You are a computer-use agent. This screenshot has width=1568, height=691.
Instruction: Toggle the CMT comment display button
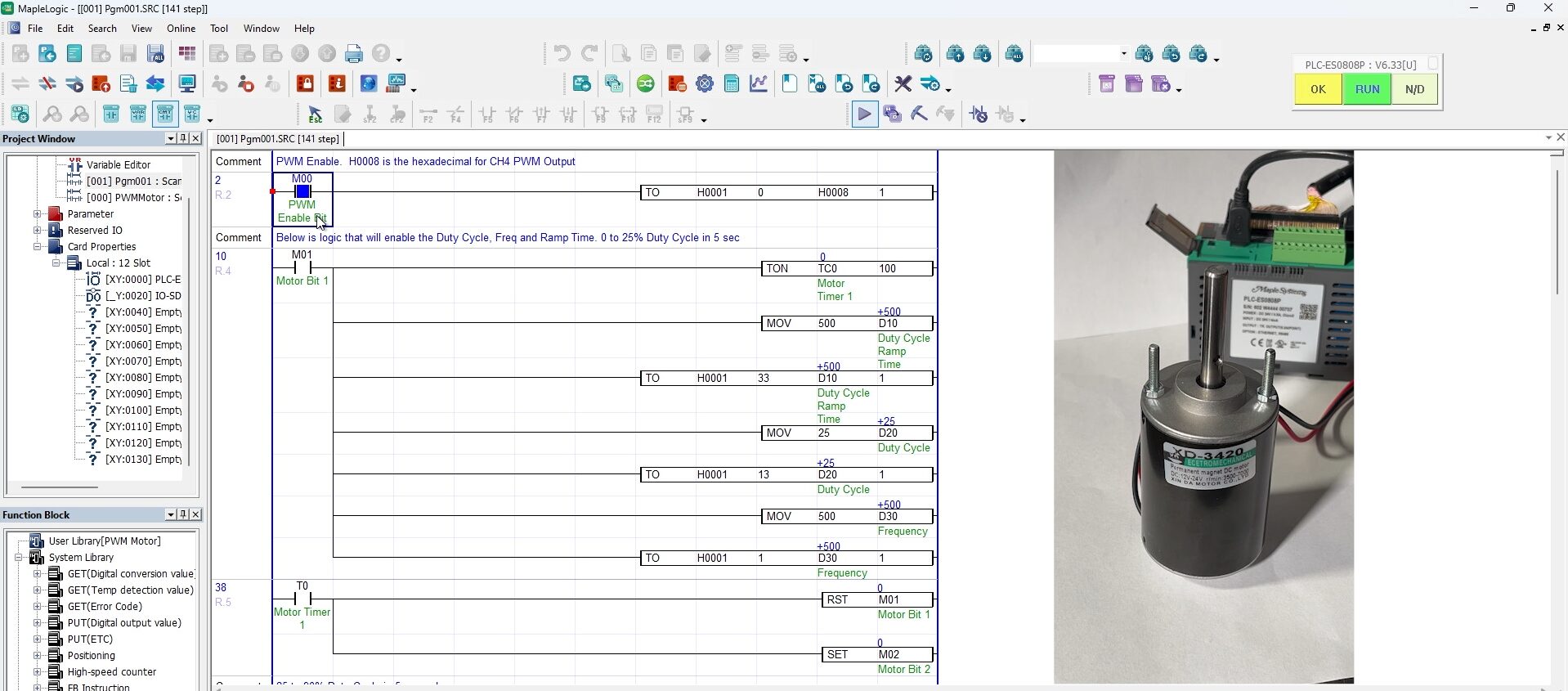(165, 114)
